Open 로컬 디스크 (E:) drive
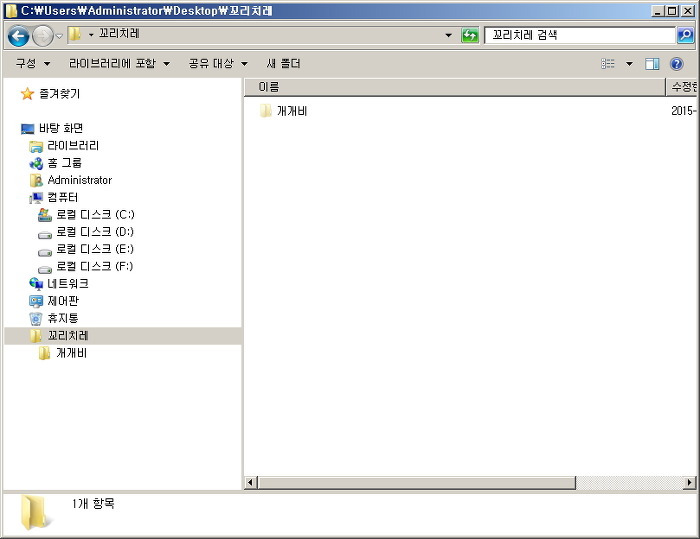700x539 pixels. (x=95, y=249)
